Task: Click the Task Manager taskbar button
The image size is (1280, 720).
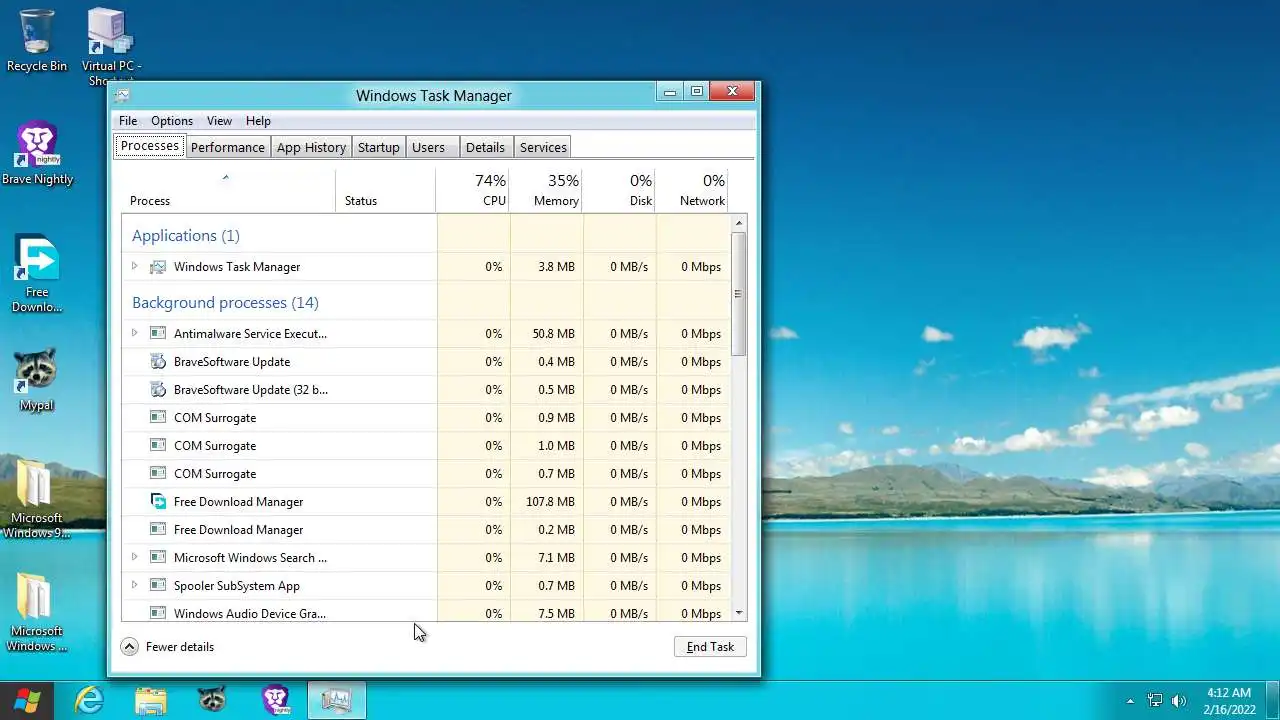Action: [x=337, y=700]
